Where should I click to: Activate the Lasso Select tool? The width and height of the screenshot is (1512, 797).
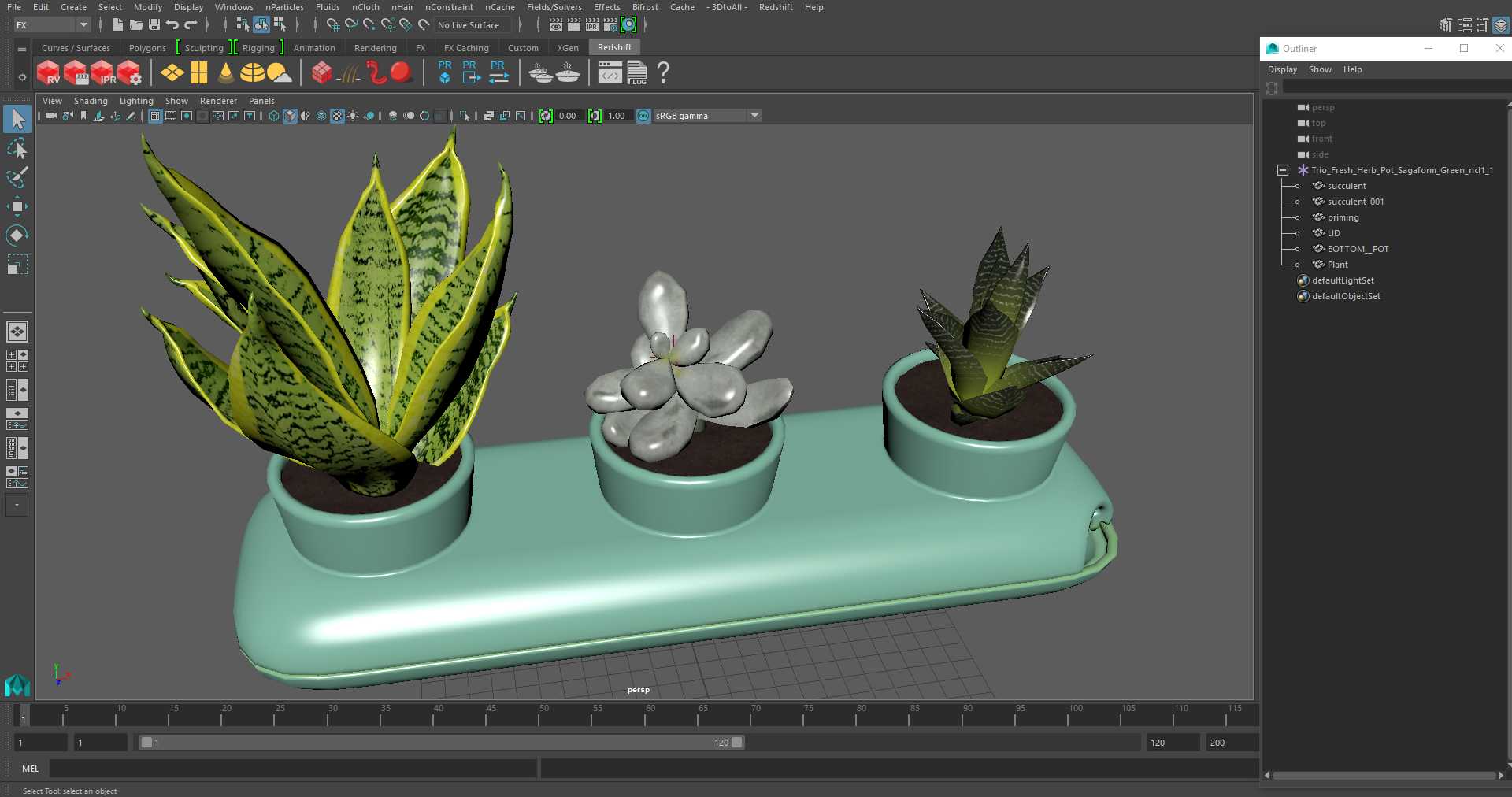(17, 149)
